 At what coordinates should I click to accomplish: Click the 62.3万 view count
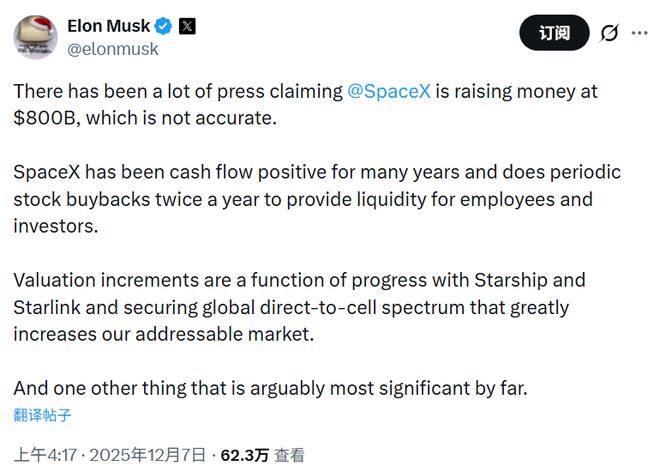(x=245, y=455)
